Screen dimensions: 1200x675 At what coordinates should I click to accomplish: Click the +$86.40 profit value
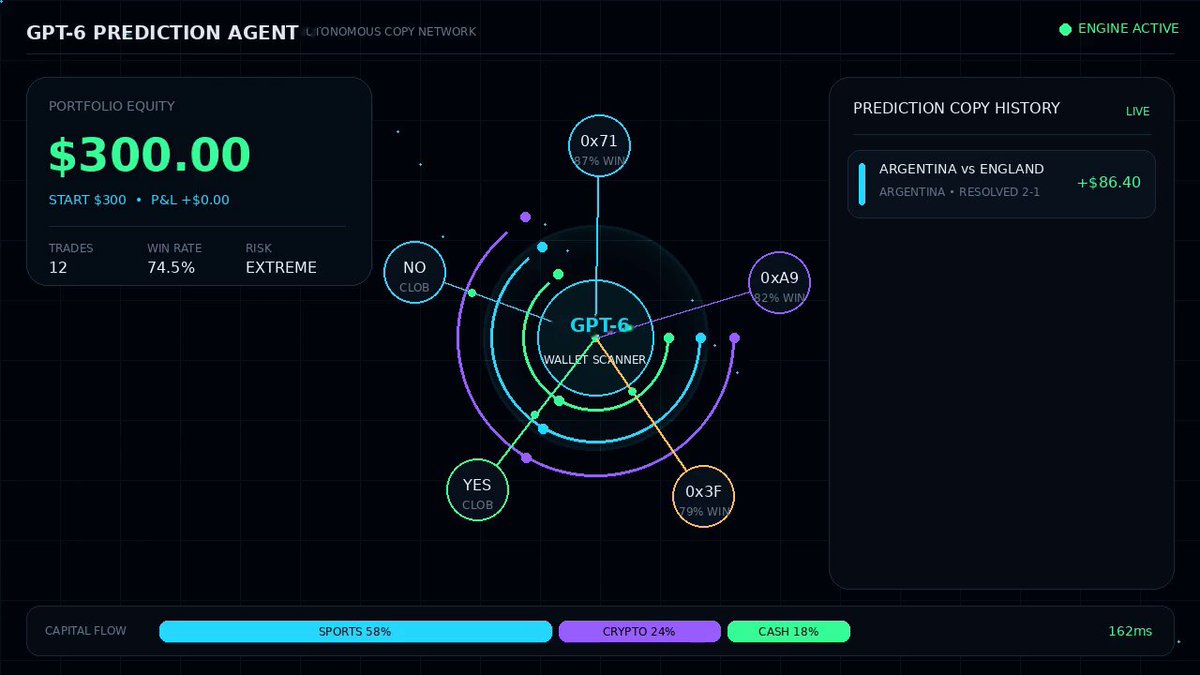coord(1108,183)
